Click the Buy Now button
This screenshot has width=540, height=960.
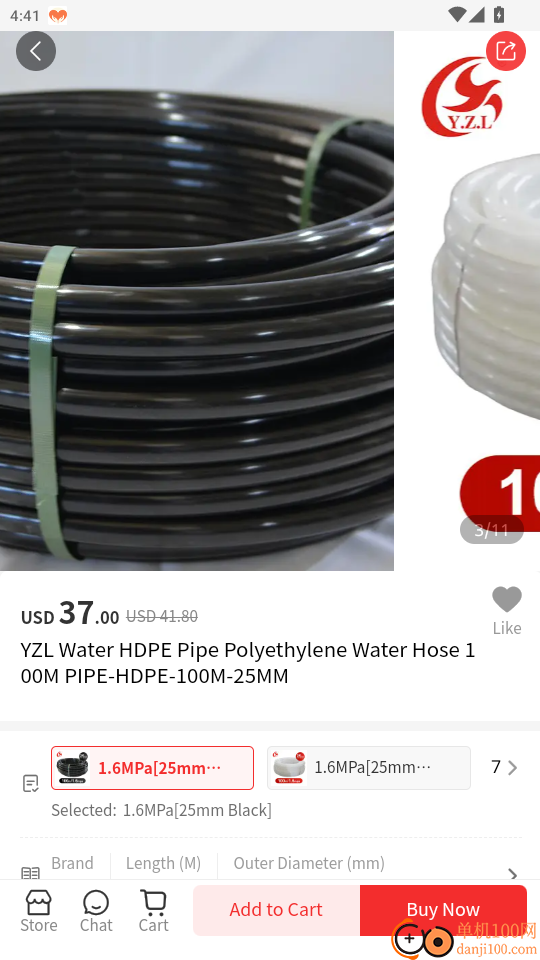tap(443, 910)
